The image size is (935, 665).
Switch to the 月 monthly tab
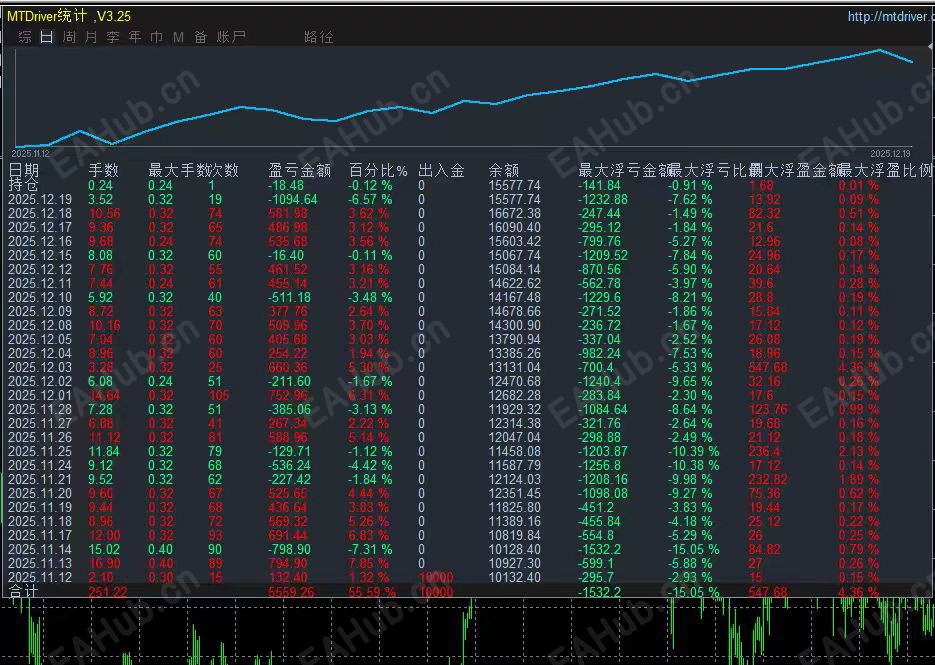[91, 37]
